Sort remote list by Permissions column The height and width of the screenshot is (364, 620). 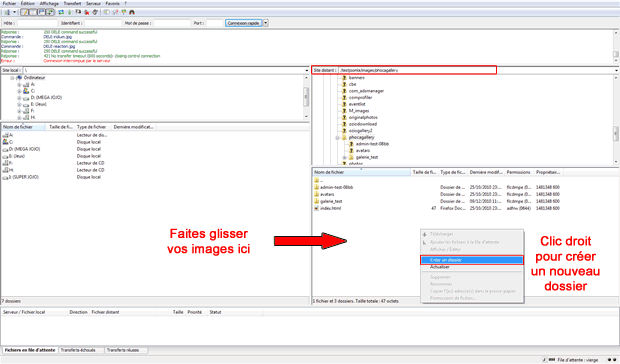pos(518,172)
